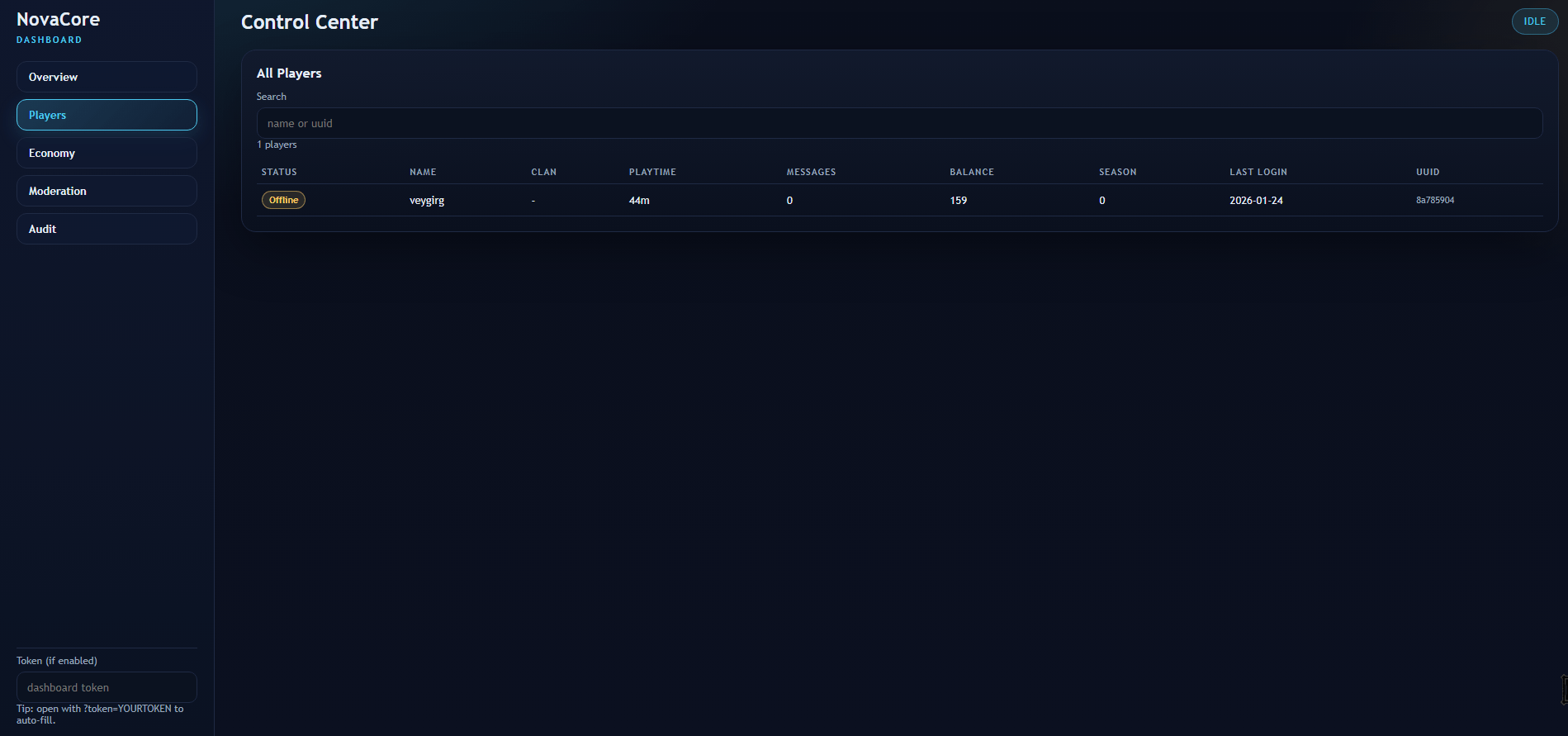This screenshot has height=736, width=1568.
Task: Go to the Economy page
Action: pyautogui.click(x=107, y=153)
